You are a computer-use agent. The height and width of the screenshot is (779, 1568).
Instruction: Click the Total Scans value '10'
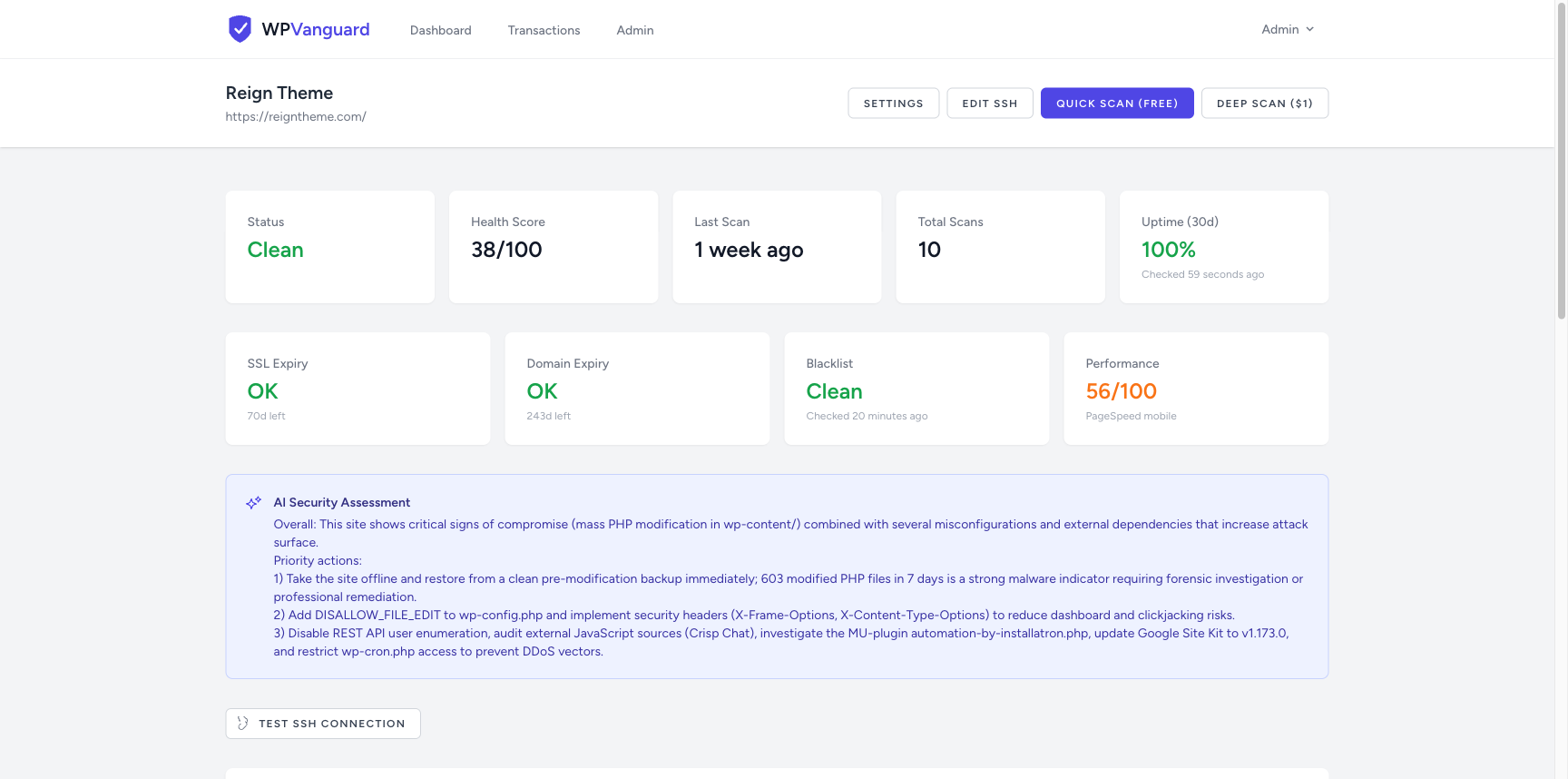929,250
